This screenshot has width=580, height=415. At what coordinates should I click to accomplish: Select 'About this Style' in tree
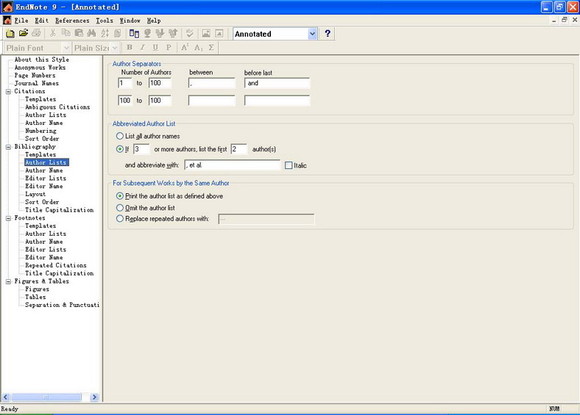pyautogui.click(x=42, y=60)
